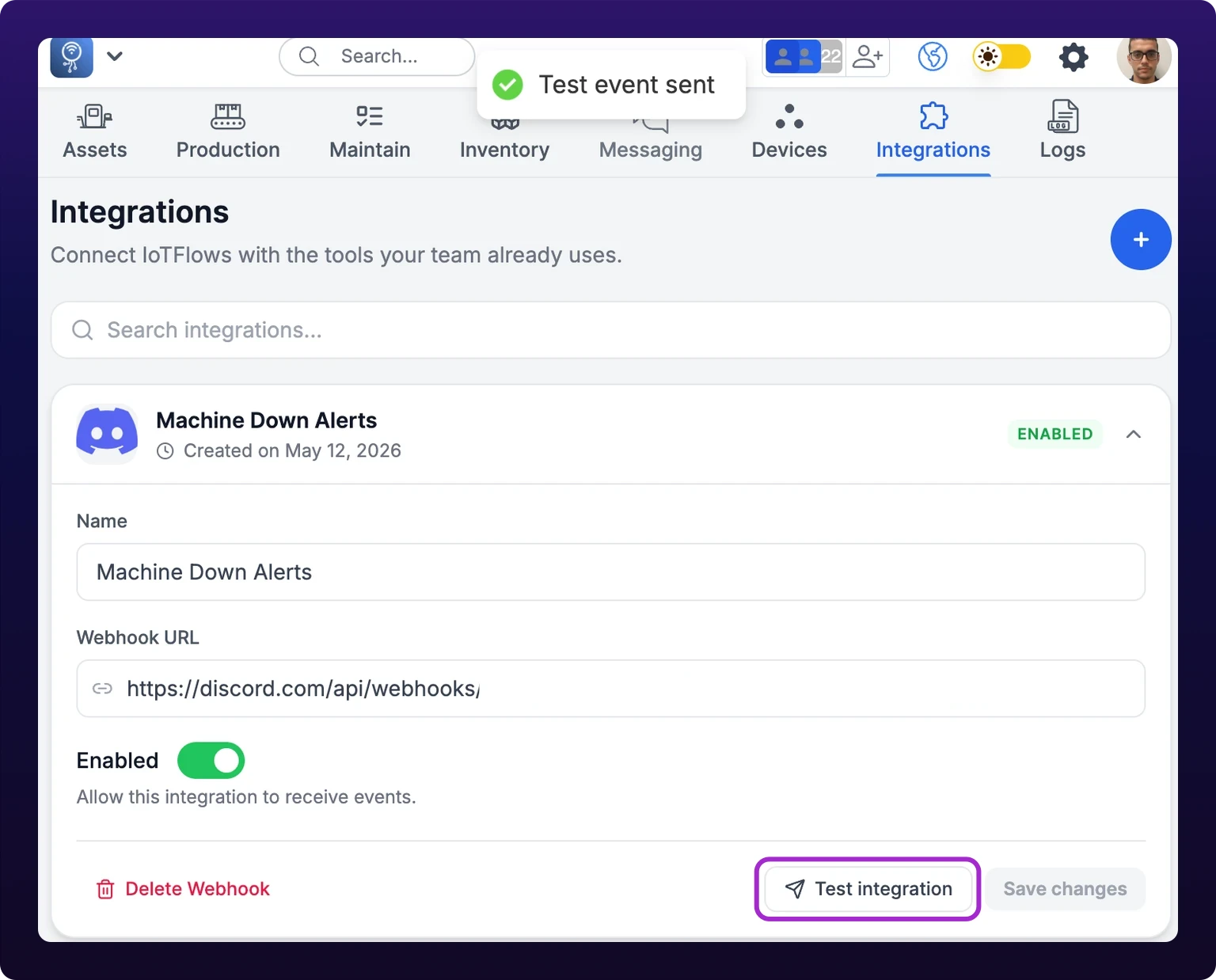The image size is (1216, 980).
Task: Click the 'Test event sent' notification
Action: (x=611, y=85)
